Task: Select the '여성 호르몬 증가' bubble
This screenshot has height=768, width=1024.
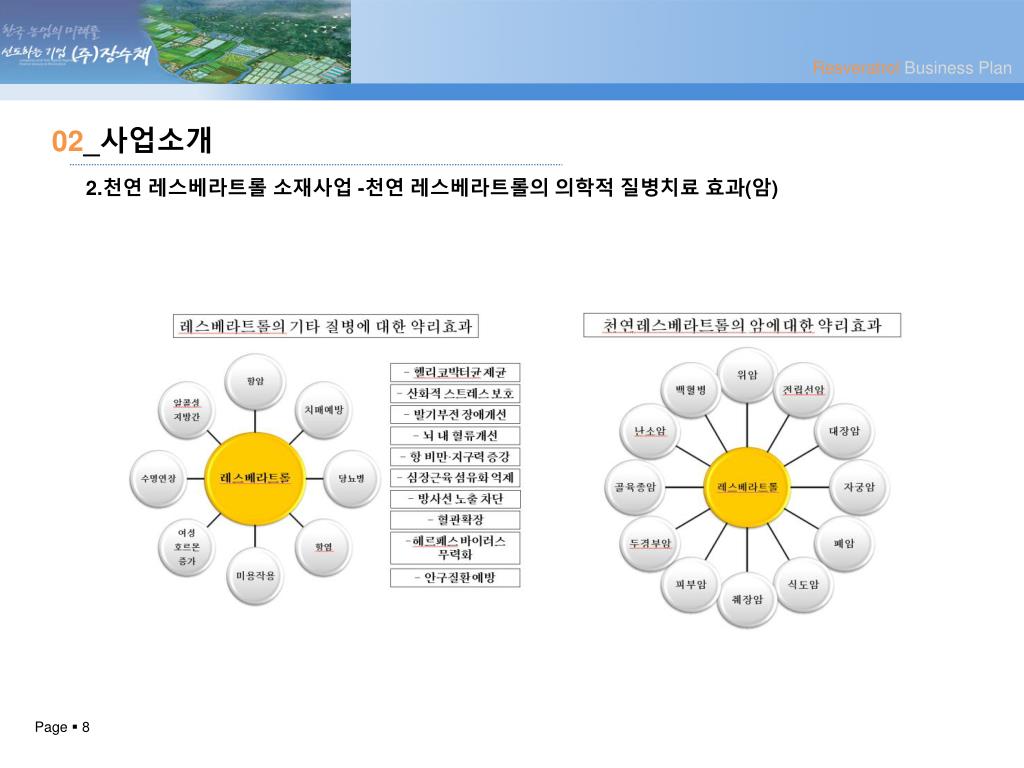Action: (187, 547)
